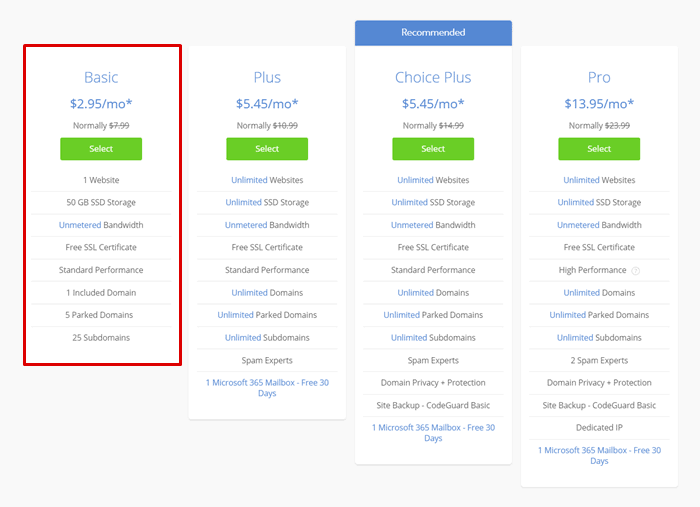
Task: Click Spam Experts in Plus plan
Action: [267, 360]
